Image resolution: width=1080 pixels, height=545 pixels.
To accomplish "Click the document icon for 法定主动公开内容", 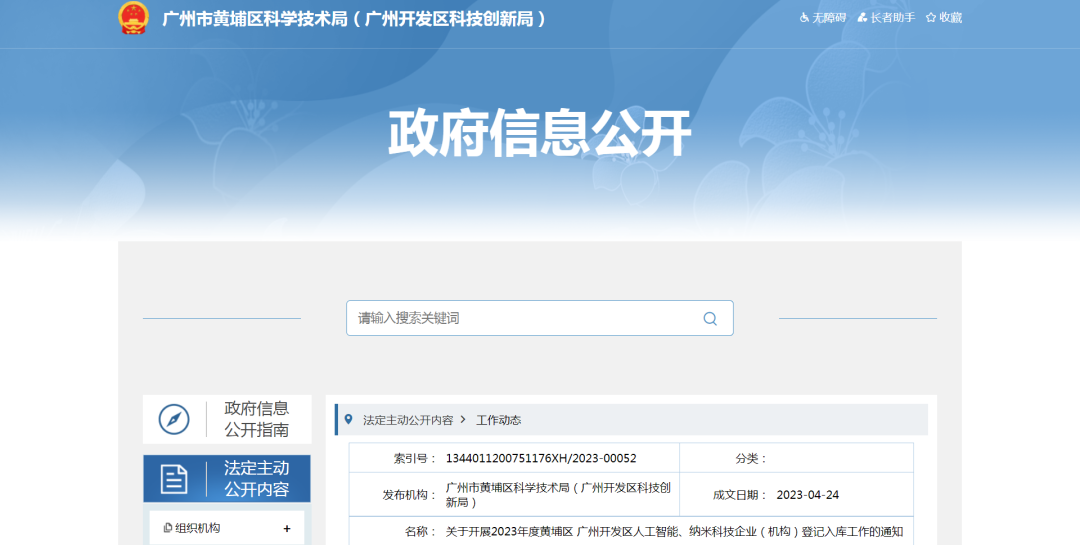I will tap(174, 479).
